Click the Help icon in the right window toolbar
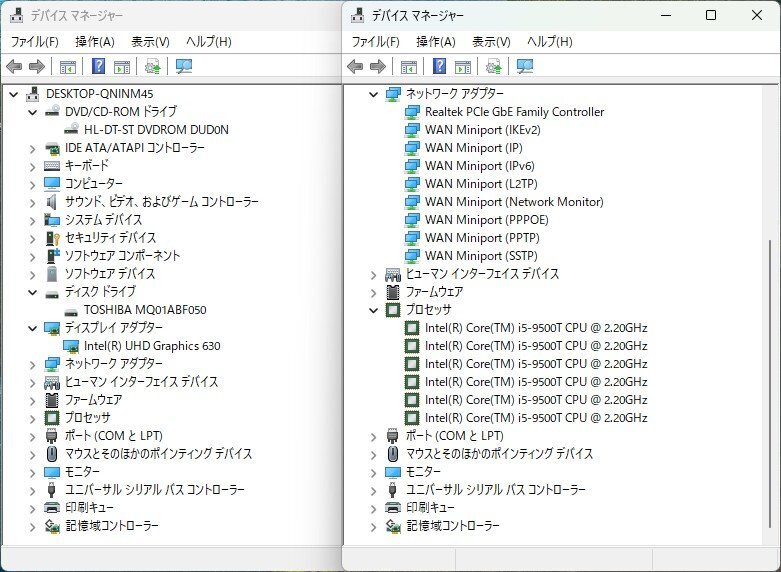 (439, 67)
